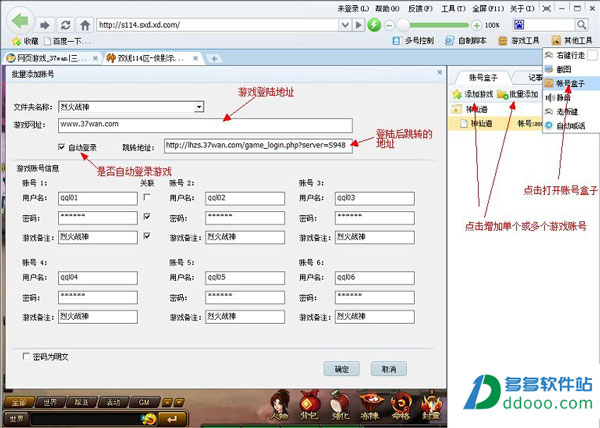Open the address bar history dropdown
600x428 pixels.
pos(345,25)
